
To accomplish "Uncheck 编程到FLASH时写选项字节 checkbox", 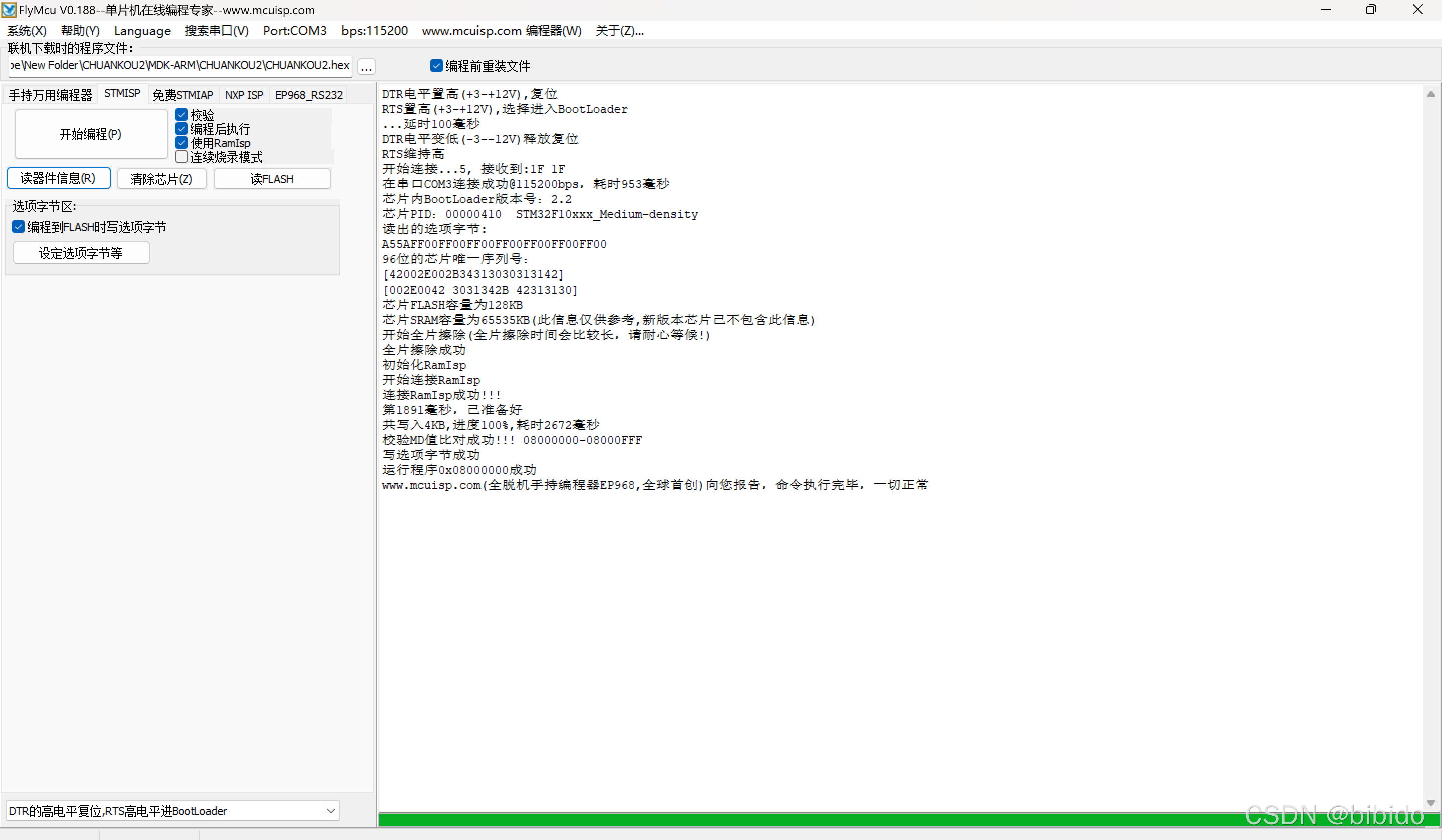I will pyautogui.click(x=19, y=228).
